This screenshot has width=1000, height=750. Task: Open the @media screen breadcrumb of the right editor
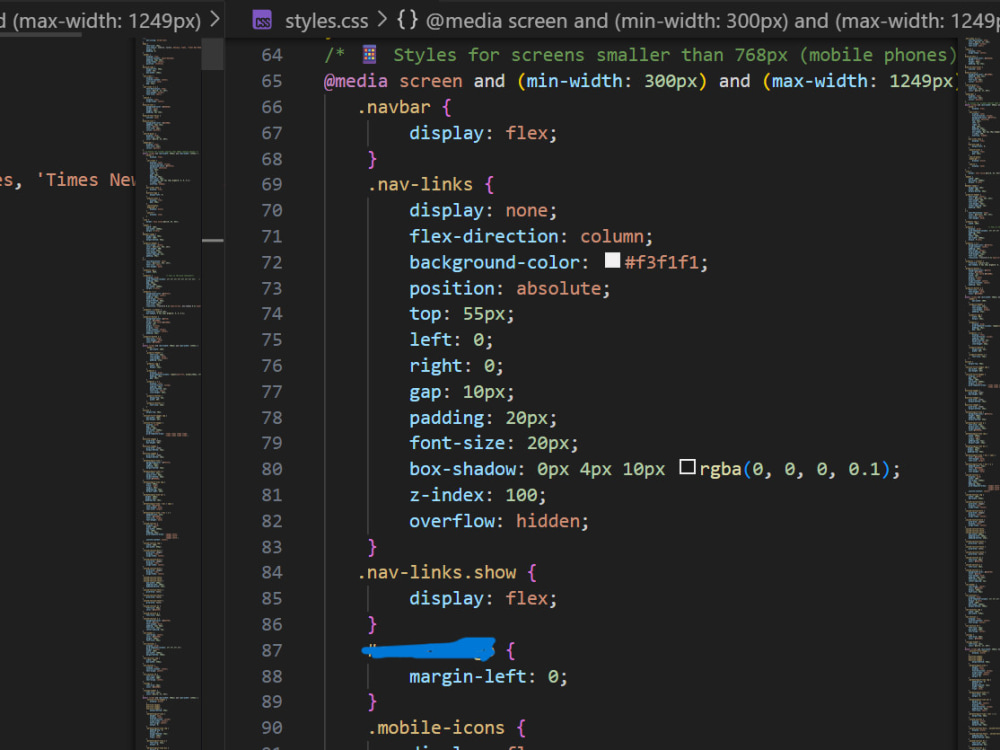pos(712,21)
